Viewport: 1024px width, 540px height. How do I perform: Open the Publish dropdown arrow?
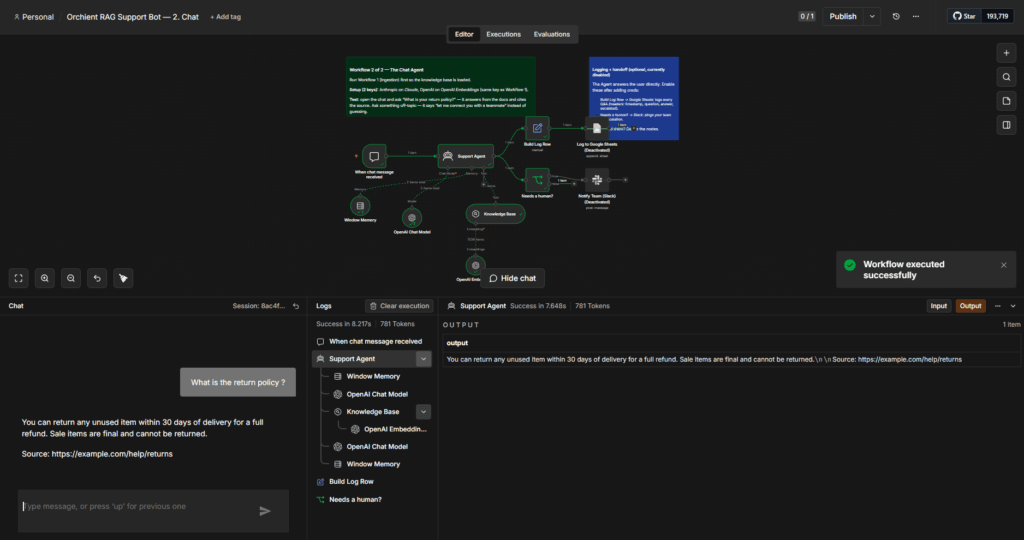[872, 16]
